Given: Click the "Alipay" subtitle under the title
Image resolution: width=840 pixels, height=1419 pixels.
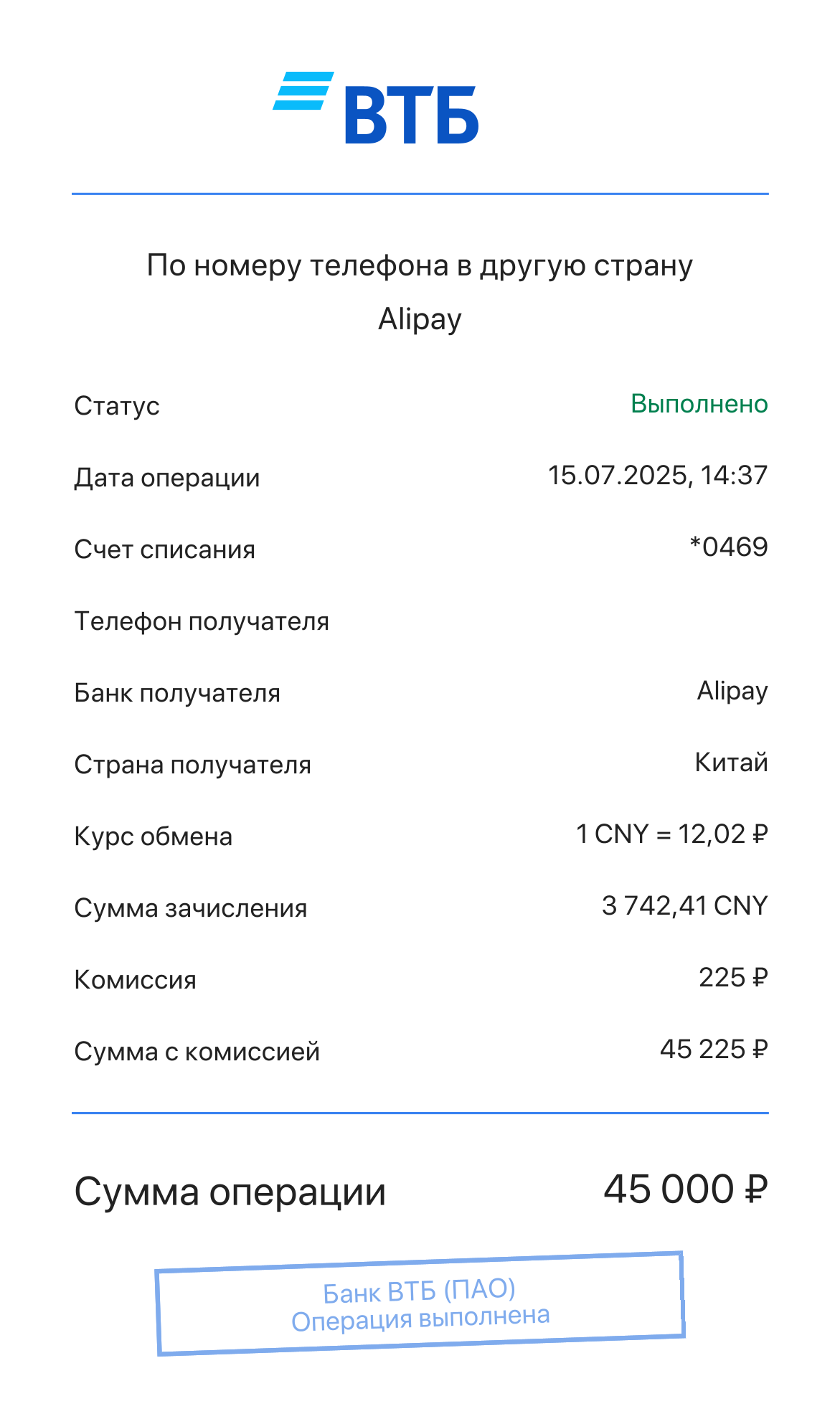Looking at the screenshot, I should 420,319.
